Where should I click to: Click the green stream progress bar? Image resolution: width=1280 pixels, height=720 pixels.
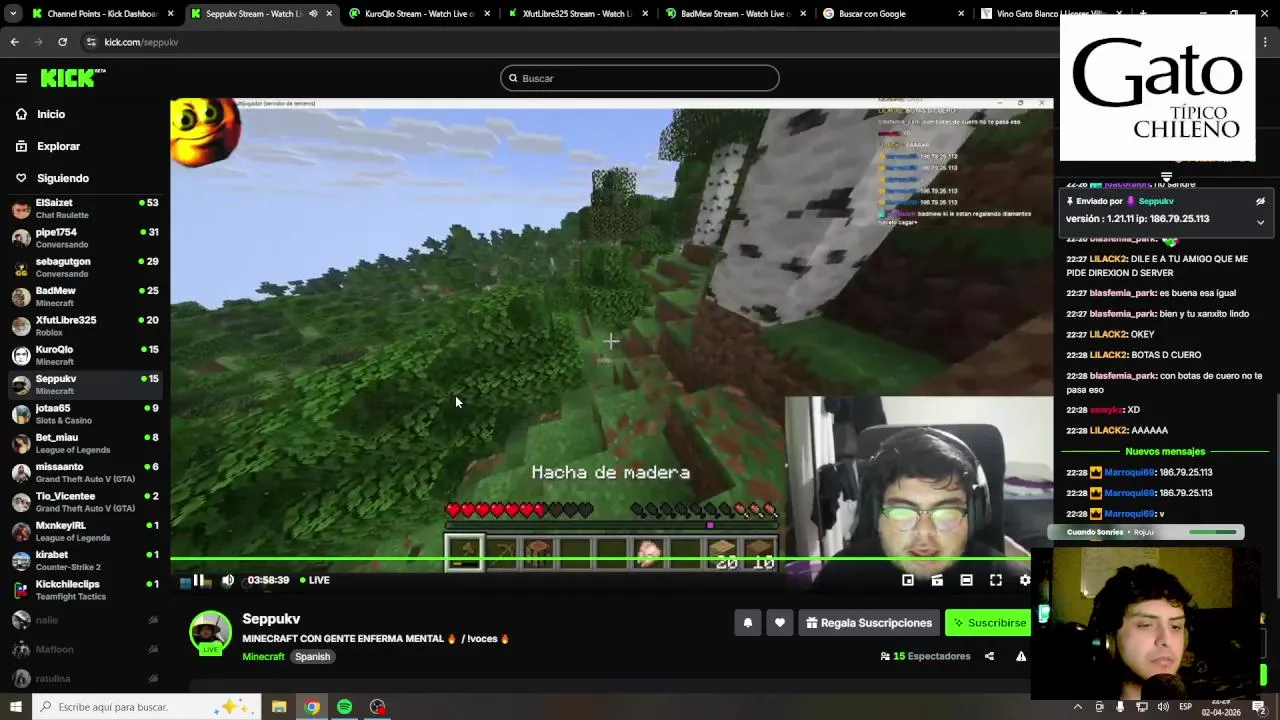tap(600, 559)
